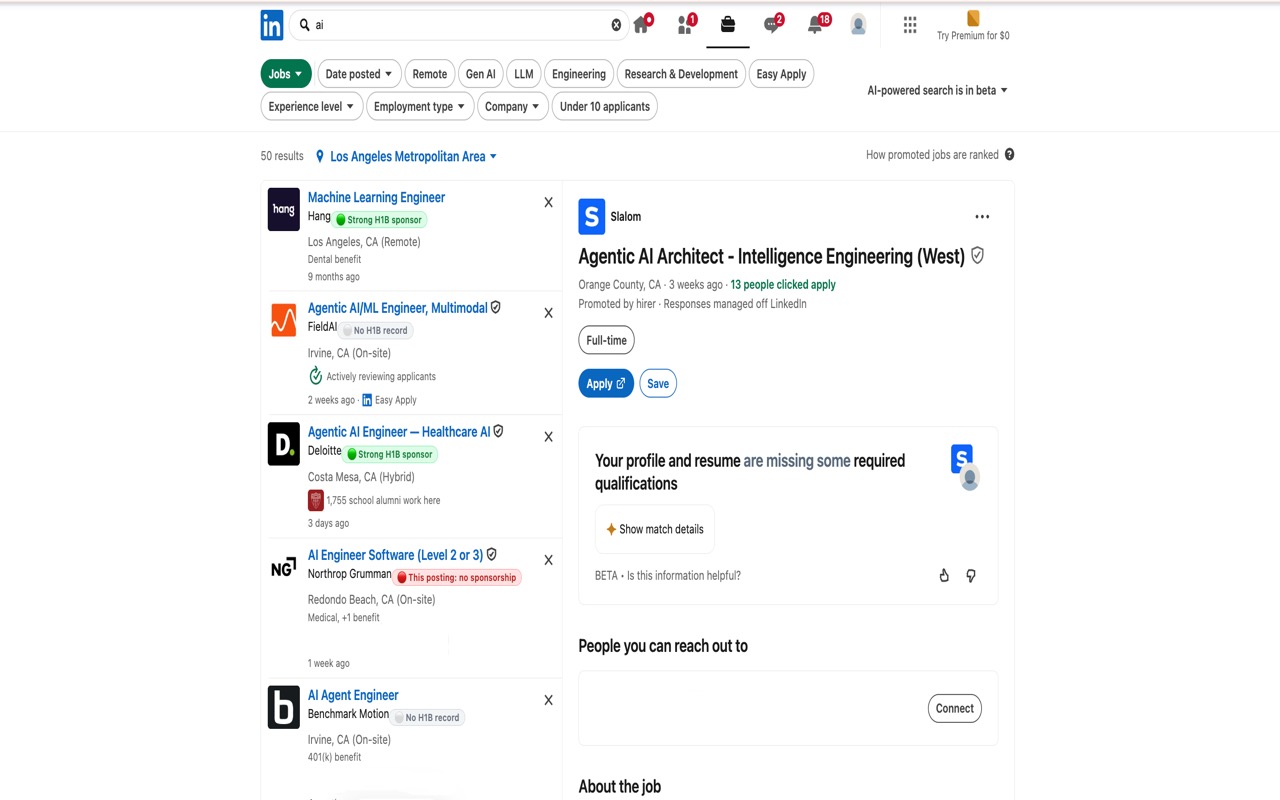This screenshot has width=1280, height=800.
Task: Dismiss the AI Agent Engineer job
Action: coord(548,700)
